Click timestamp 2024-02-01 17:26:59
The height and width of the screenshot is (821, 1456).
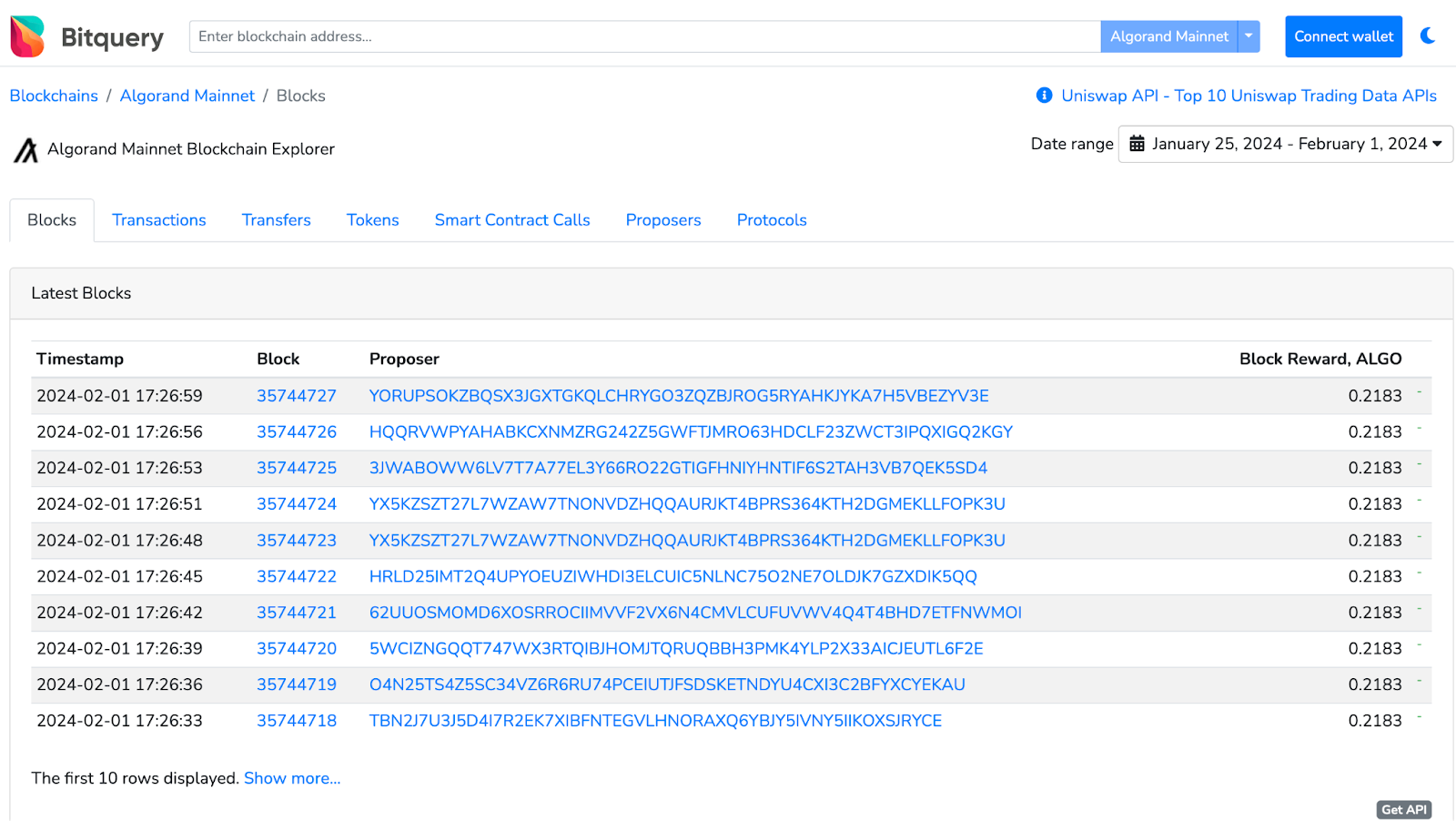coord(119,396)
